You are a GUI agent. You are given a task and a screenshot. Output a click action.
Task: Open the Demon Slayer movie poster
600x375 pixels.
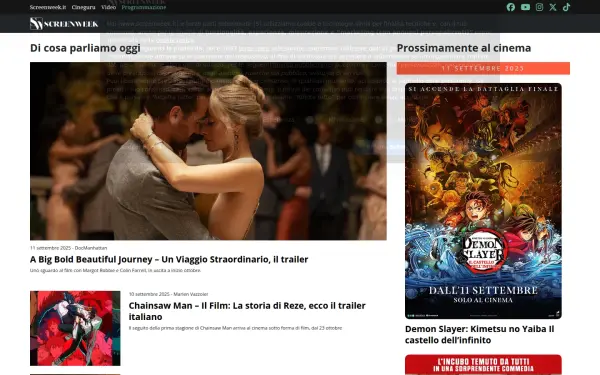[483, 201]
